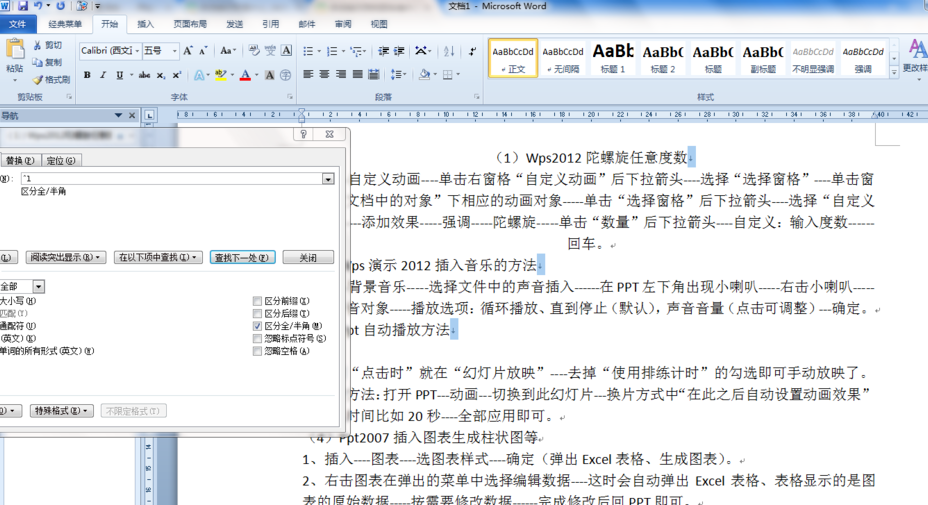Grow font size with large A icon
928x505 pixels.
pyautogui.click(x=188, y=51)
